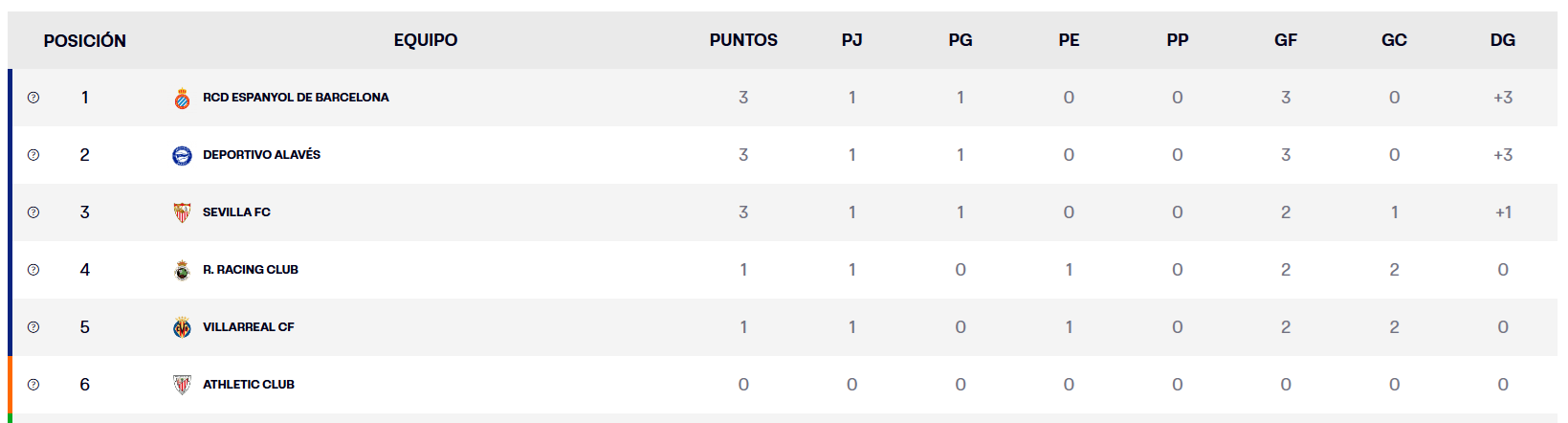Open the Villarreal CF team link

pyautogui.click(x=248, y=327)
